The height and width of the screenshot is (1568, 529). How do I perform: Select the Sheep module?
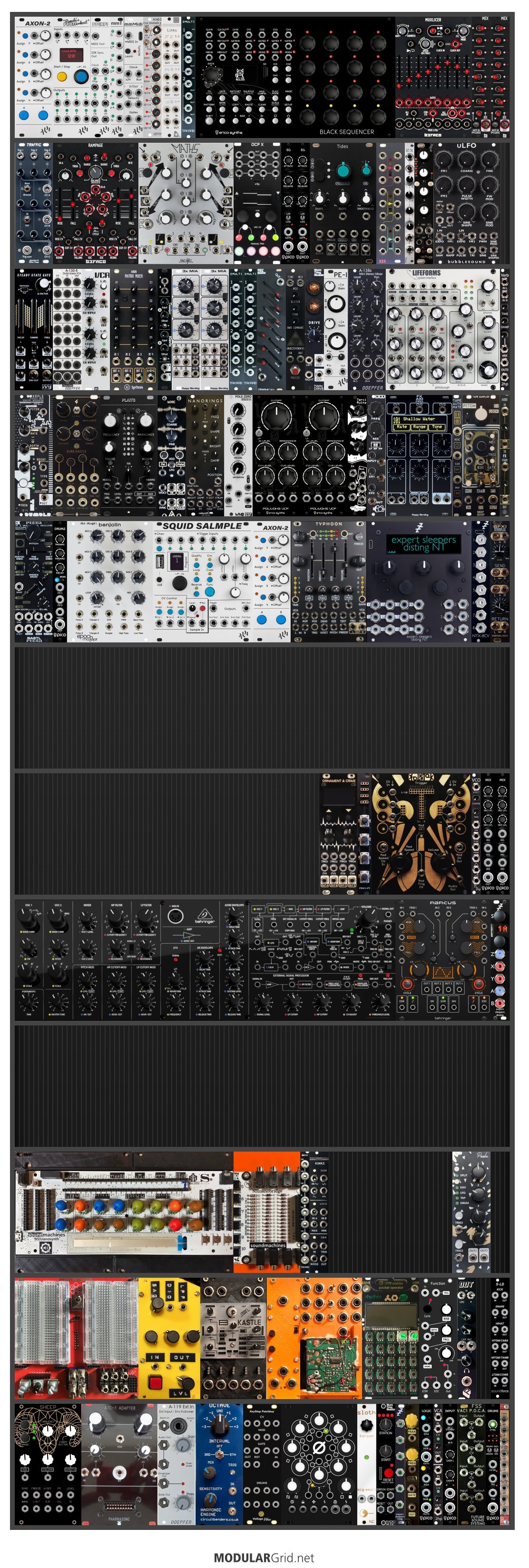point(48,1464)
